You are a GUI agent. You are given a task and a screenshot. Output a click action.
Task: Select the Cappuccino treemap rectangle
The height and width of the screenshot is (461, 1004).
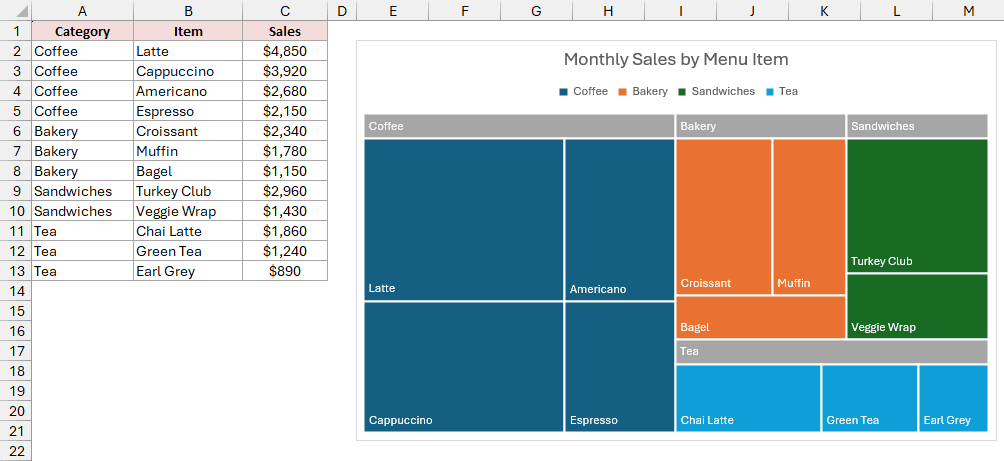[464, 367]
